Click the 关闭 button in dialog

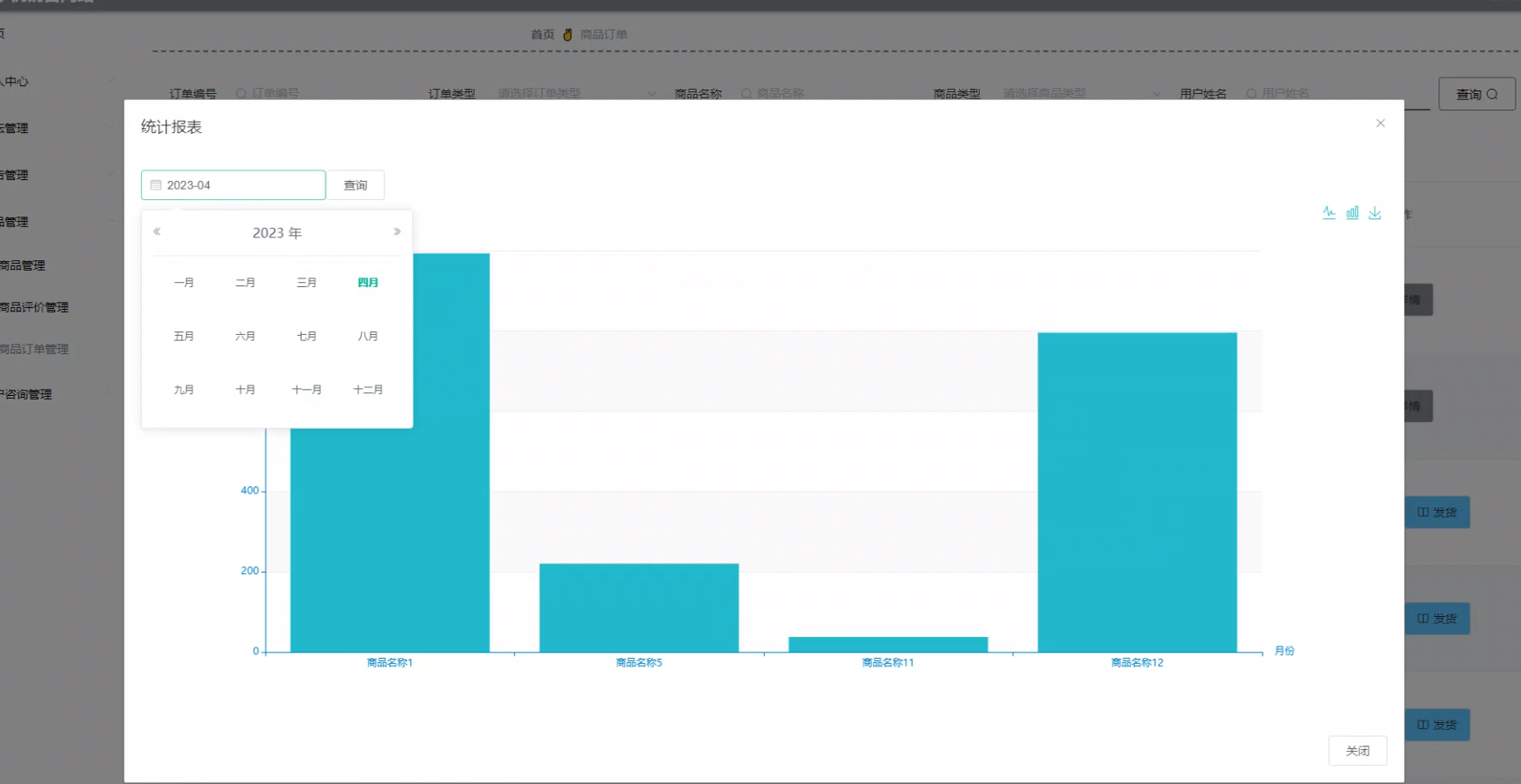pyautogui.click(x=1357, y=751)
